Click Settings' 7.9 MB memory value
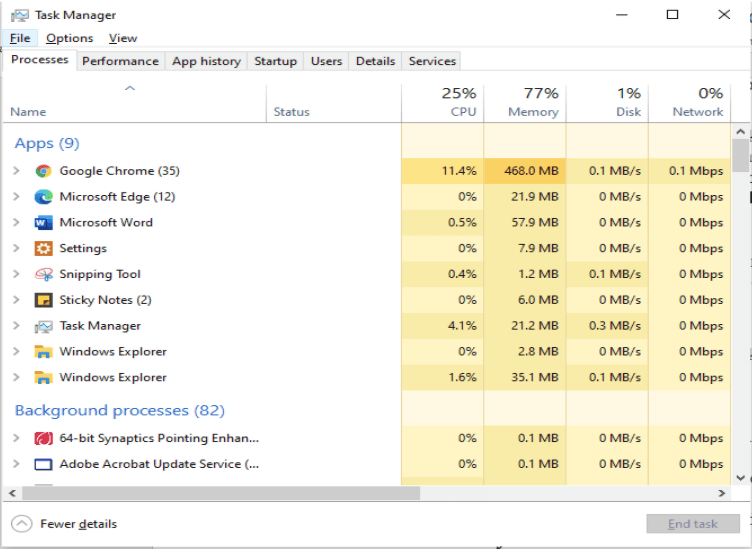The width and height of the screenshot is (752, 551). point(538,248)
